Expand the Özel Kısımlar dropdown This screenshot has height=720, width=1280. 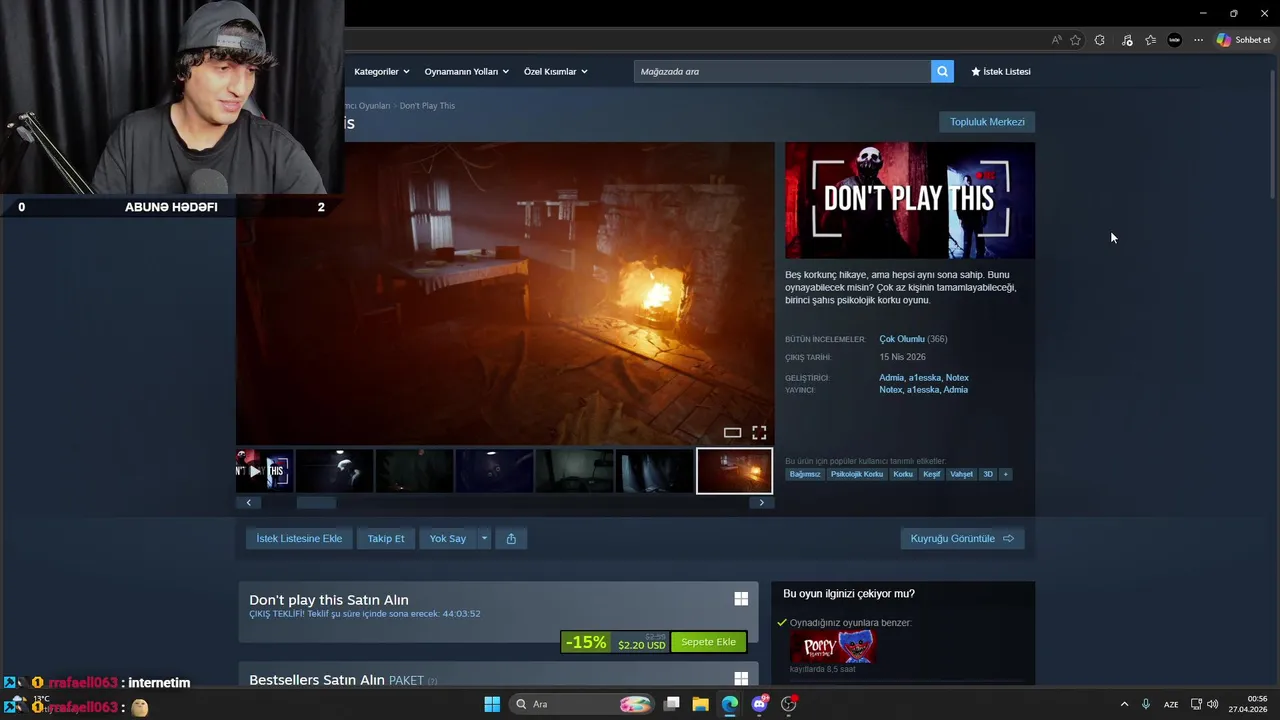[555, 71]
